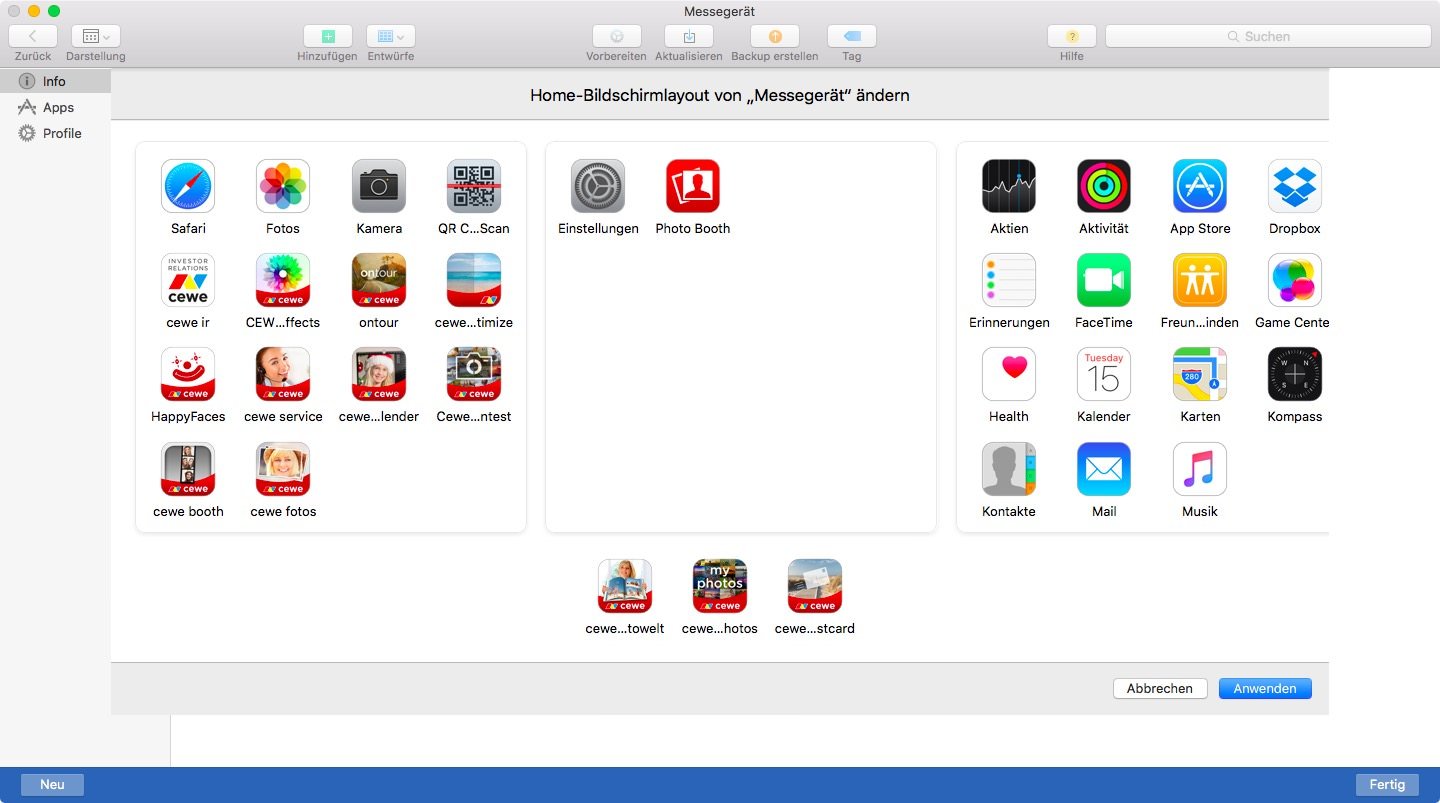Click the Safari icon on the home layout
1440x803 pixels.
pos(187,186)
